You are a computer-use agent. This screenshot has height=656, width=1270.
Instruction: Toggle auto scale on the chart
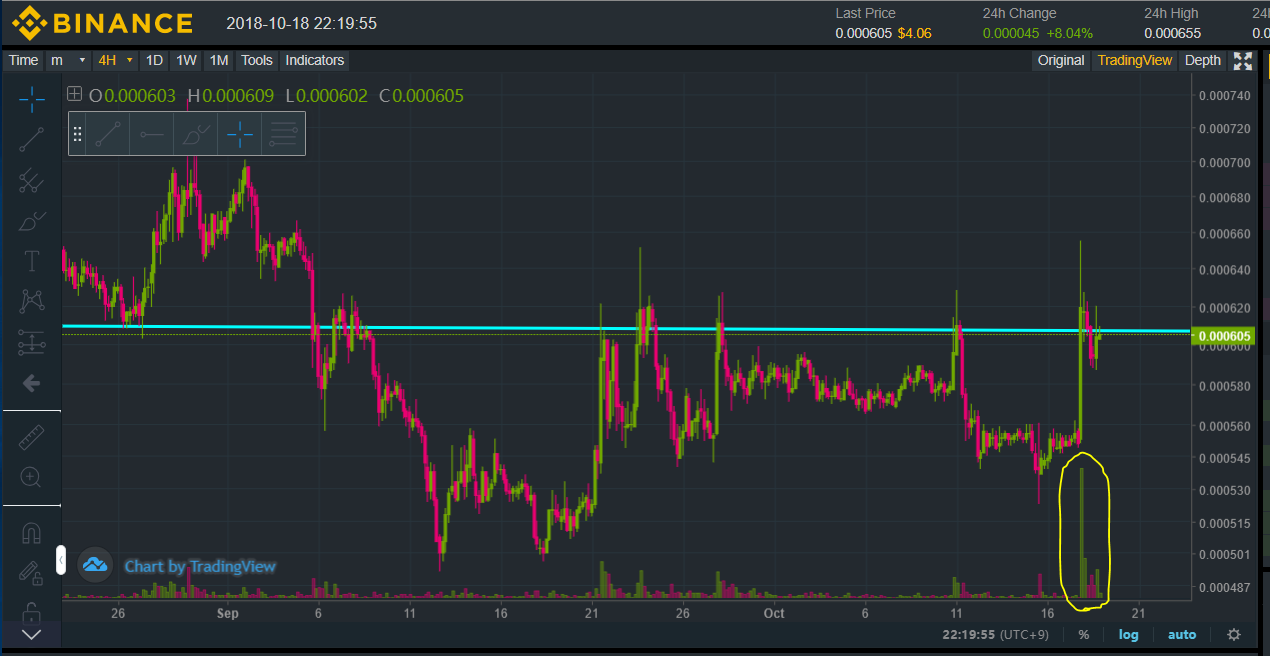(x=1182, y=635)
